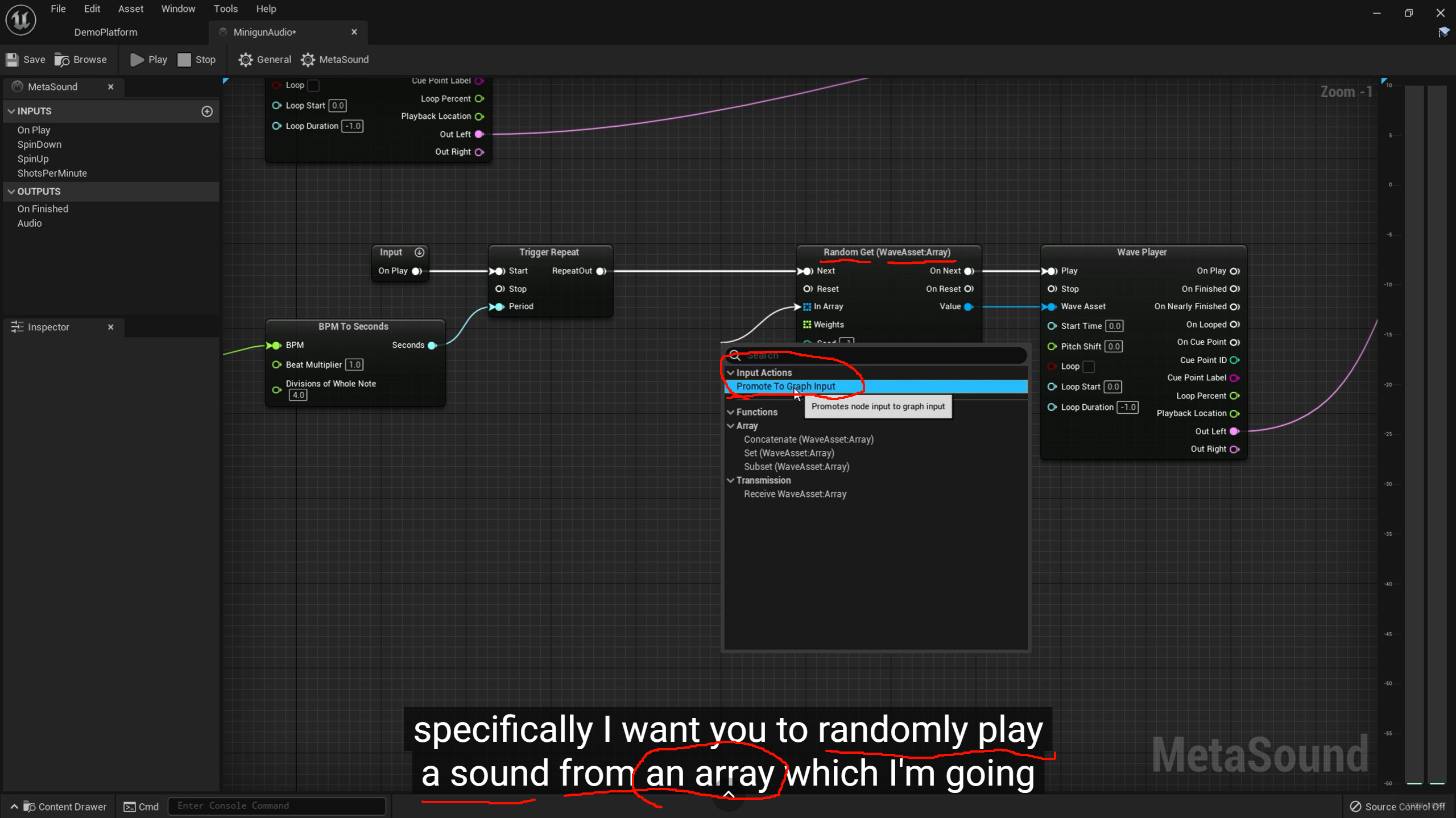Select Promote To Graph Input

pyautogui.click(x=785, y=387)
